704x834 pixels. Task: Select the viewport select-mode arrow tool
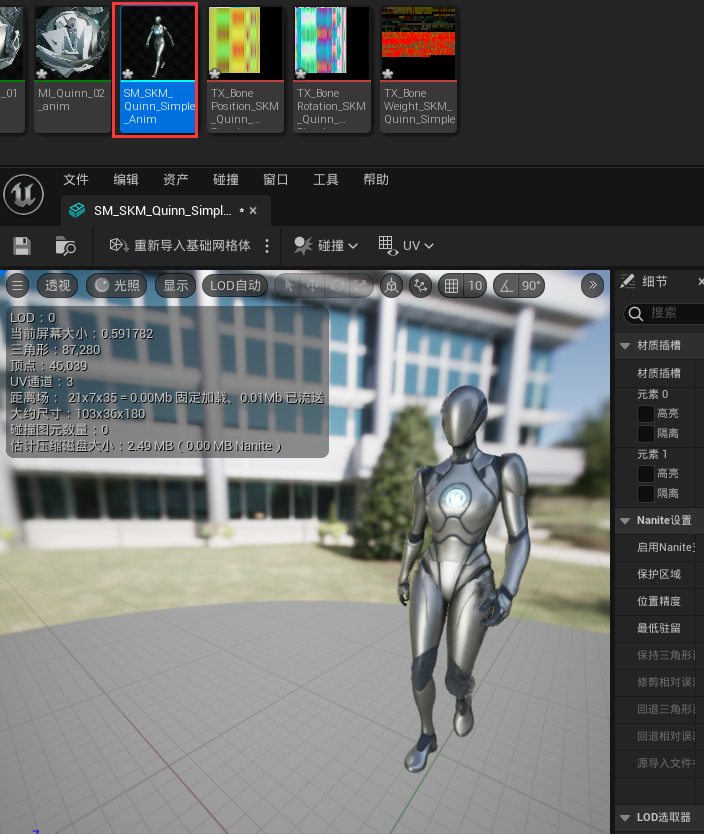pos(289,286)
